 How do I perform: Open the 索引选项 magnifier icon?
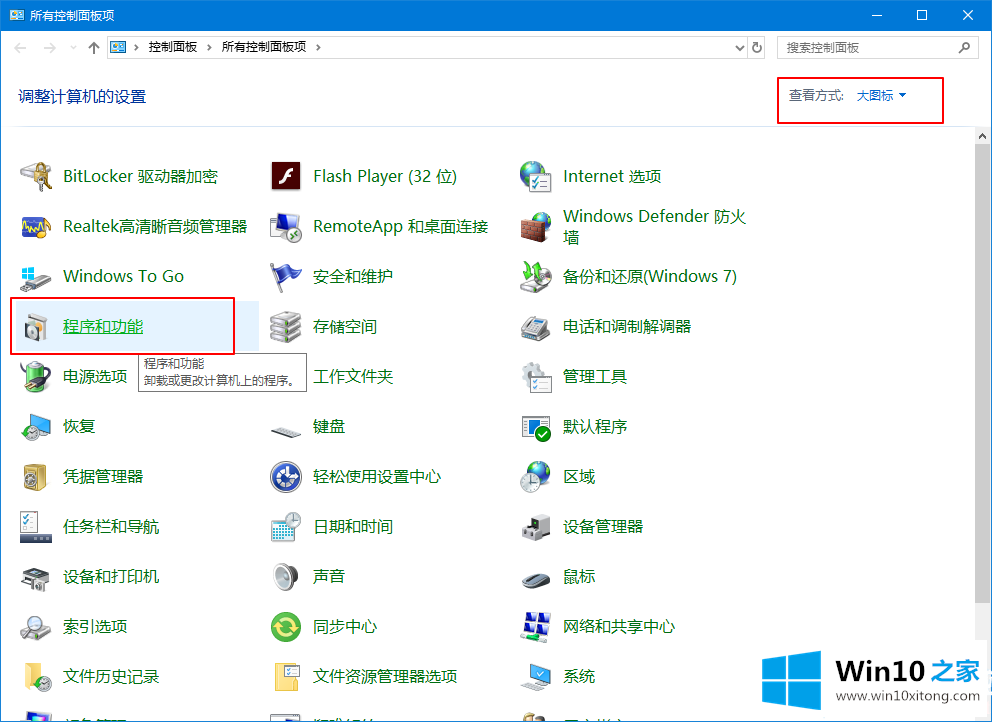(x=35, y=627)
